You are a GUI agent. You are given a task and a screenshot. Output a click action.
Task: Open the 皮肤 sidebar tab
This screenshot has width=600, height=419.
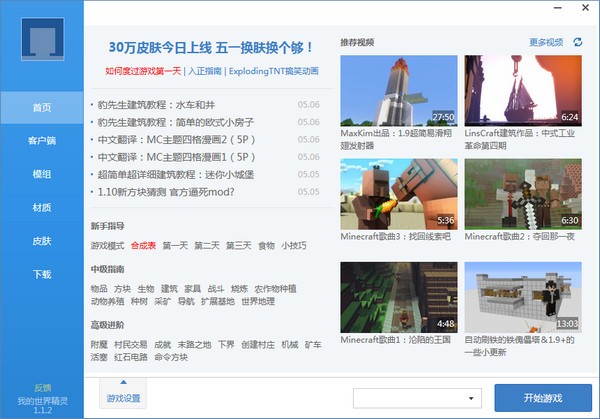pos(42,241)
